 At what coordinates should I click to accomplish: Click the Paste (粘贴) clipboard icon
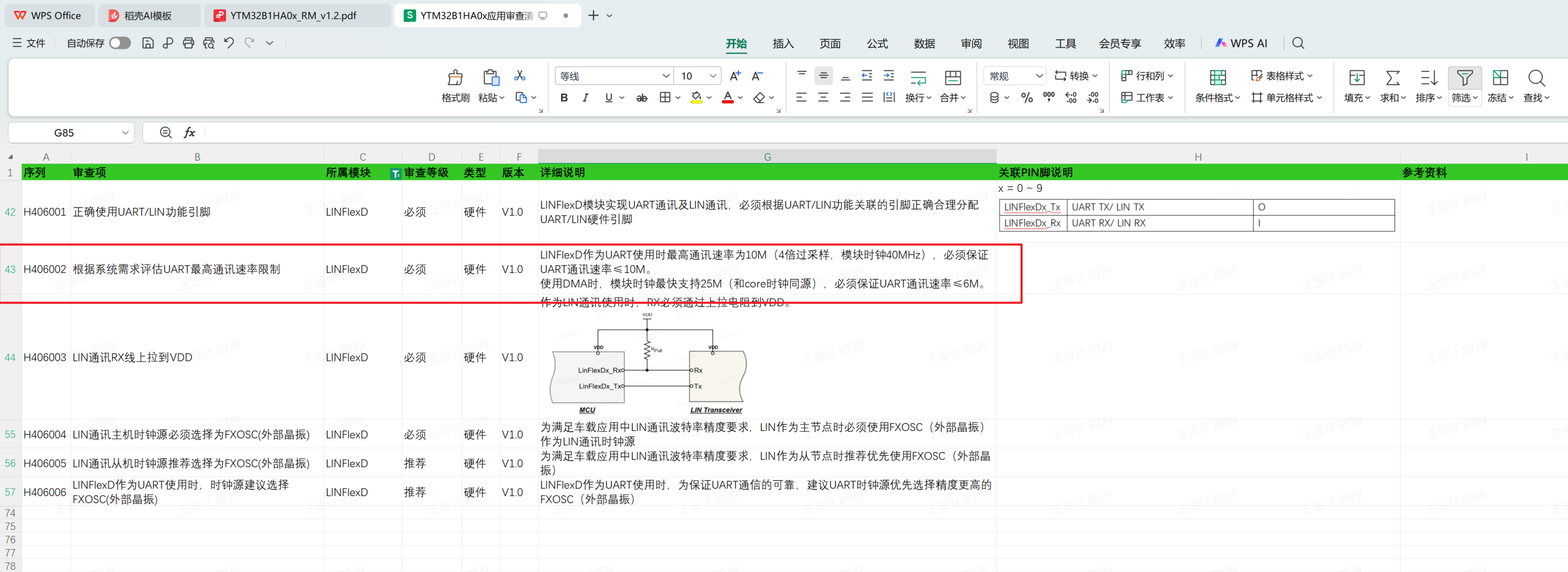tap(490, 77)
